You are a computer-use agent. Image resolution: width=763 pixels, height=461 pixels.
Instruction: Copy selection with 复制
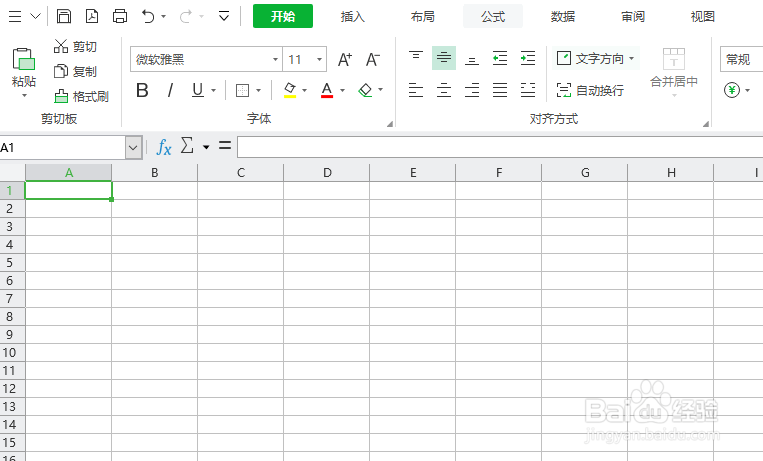75,72
